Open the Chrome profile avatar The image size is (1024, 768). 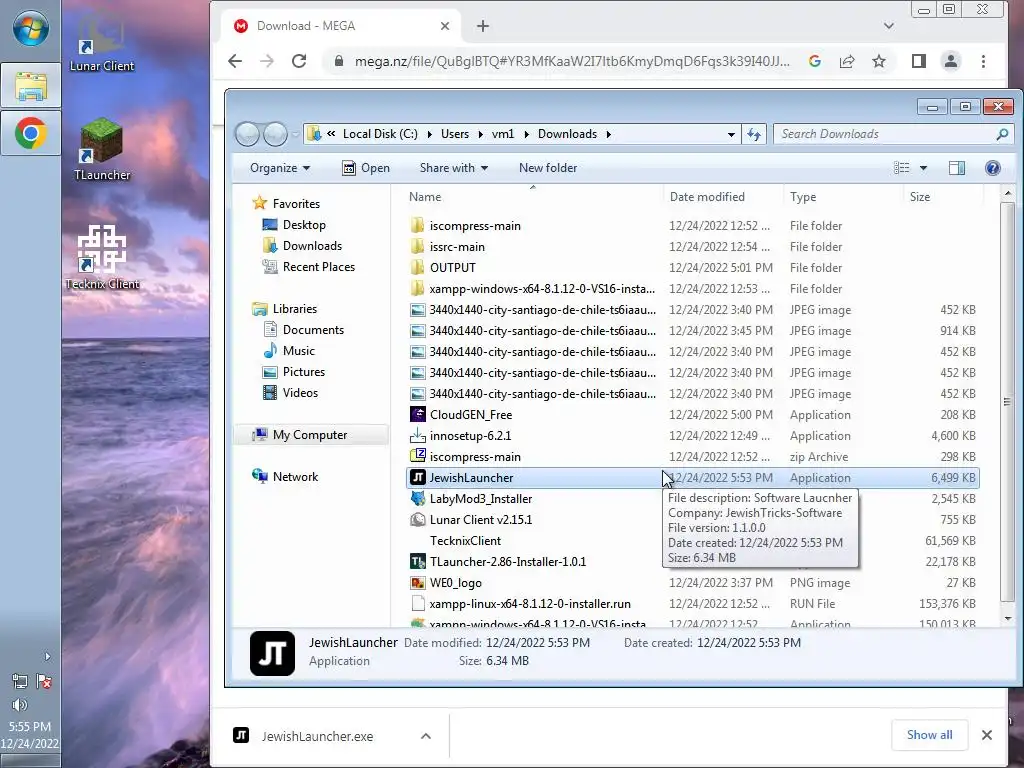951,61
